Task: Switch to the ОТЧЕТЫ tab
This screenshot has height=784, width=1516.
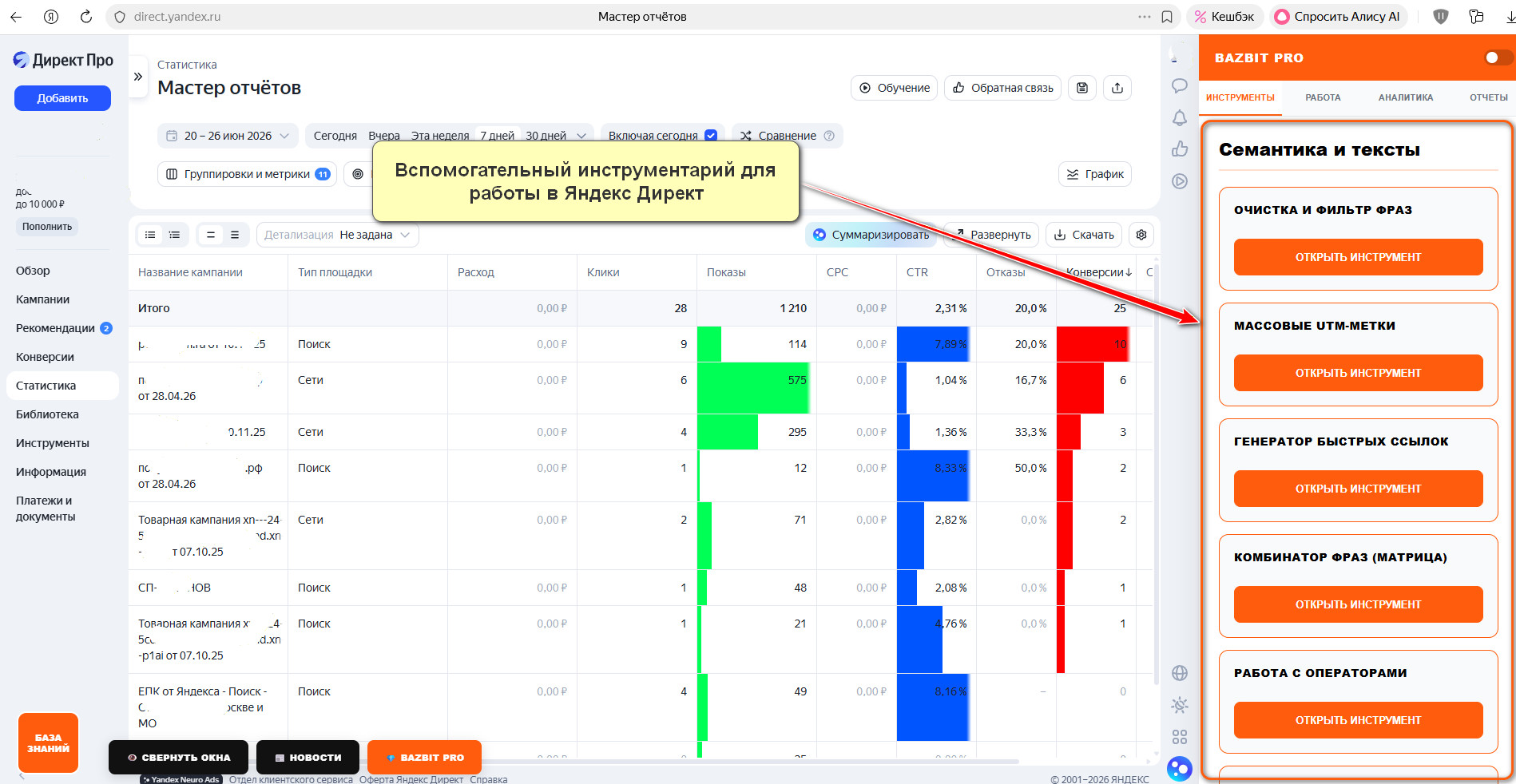Action: (1488, 97)
